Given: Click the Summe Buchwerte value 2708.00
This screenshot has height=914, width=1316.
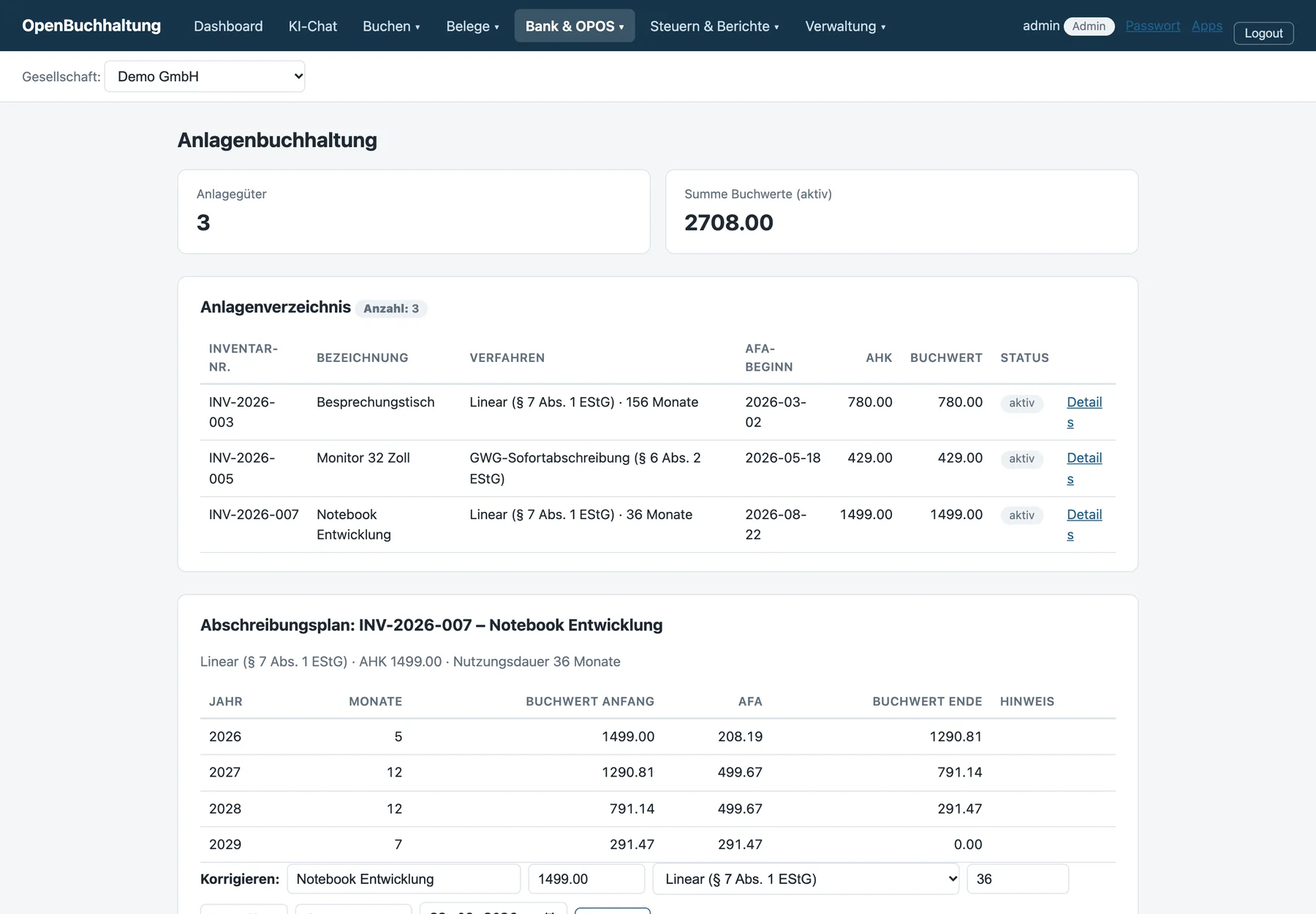Looking at the screenshot, I should pyautogui.click(x=729, y=222).
